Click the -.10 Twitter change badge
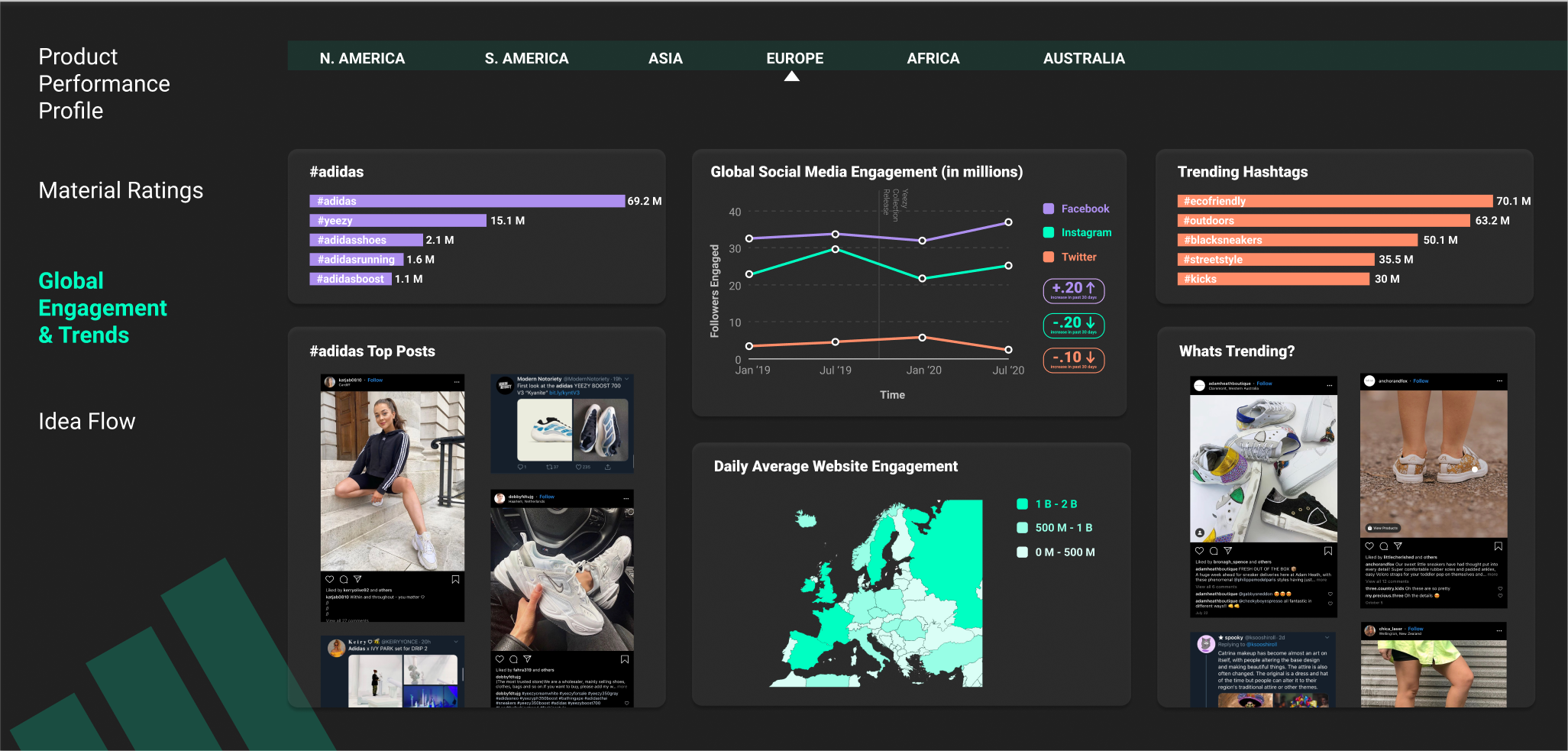Viewport: 1568px width, 751px height. pyautogui.click(x=1074, y=360)
